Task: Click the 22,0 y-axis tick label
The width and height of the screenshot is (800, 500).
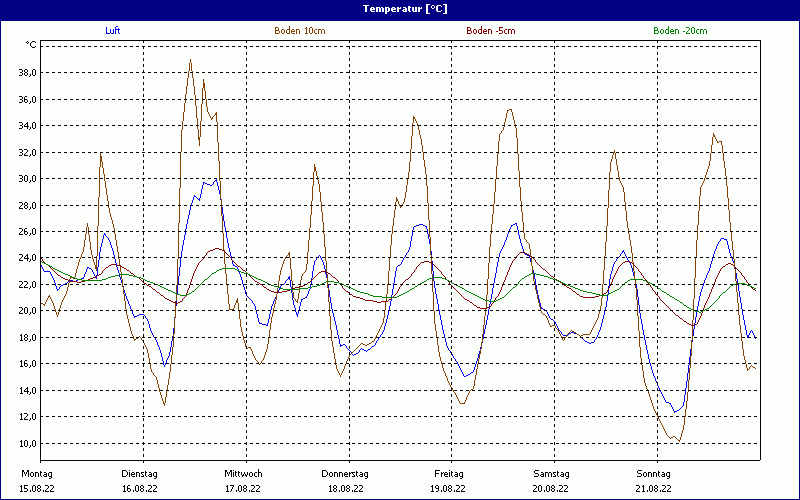Action: coord(27,285)
